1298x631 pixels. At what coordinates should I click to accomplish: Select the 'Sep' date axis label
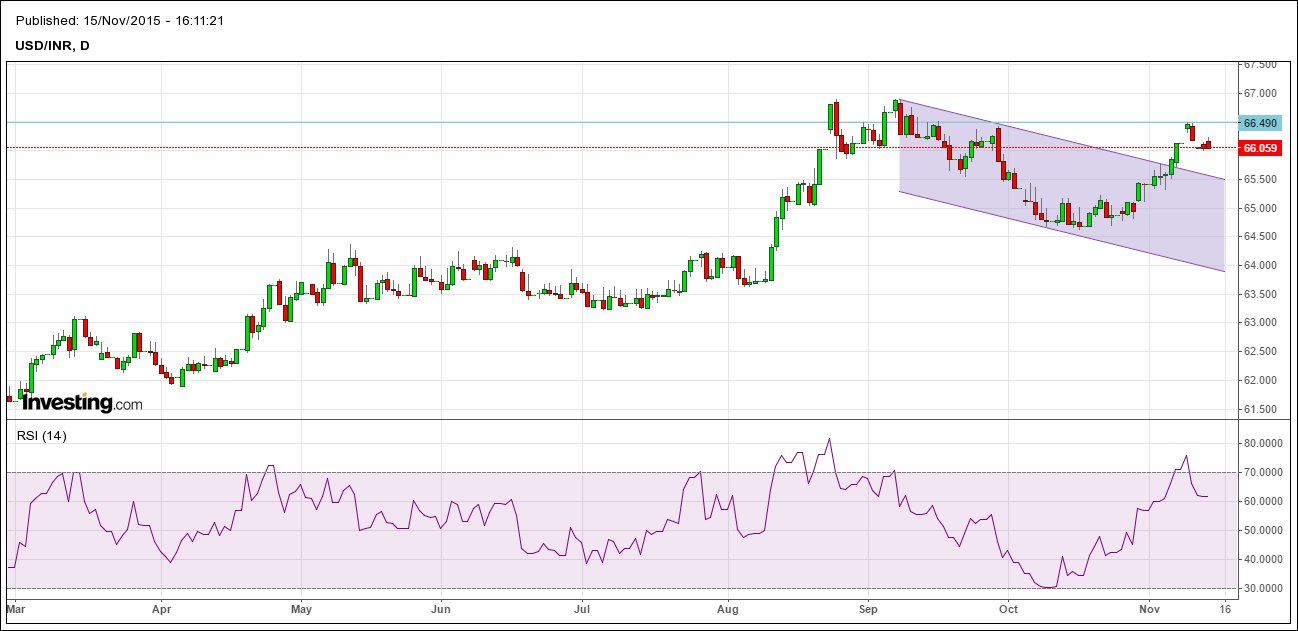click(x=868, y=607)
